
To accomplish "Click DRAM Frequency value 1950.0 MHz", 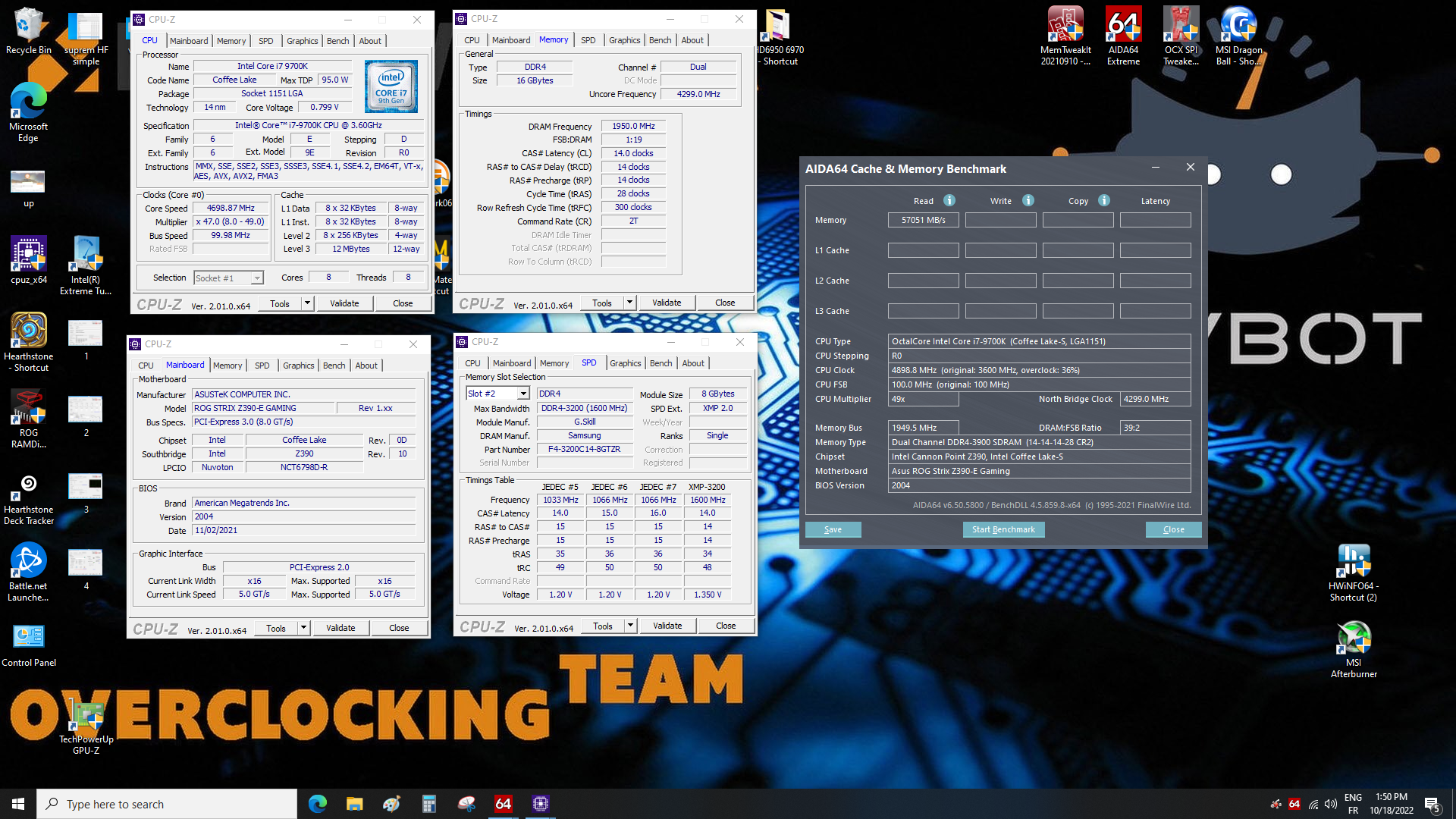I will tap(633, 126).
